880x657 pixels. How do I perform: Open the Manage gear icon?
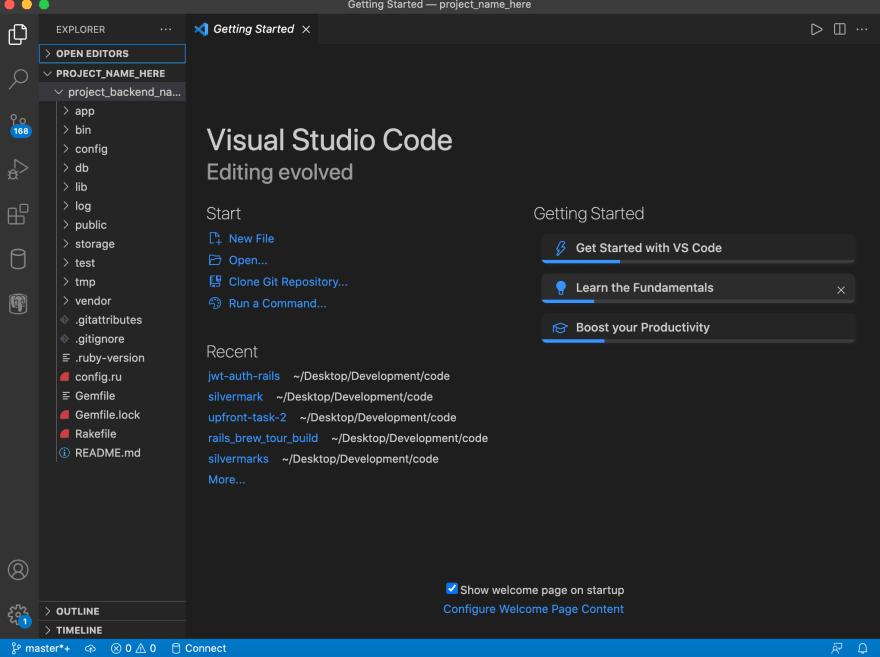pyautogui.click(x=18, y=615)
